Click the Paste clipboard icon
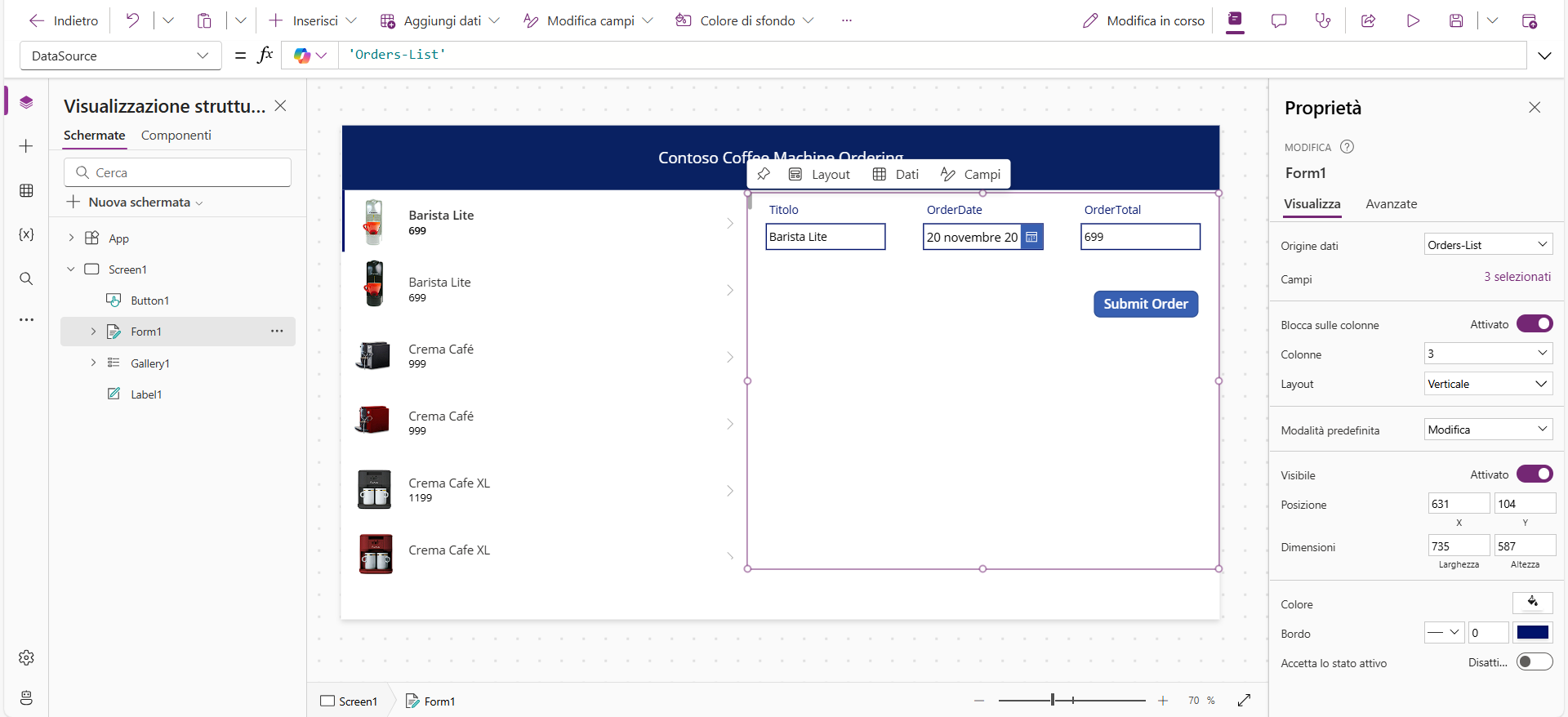 (x=204, y=20)
